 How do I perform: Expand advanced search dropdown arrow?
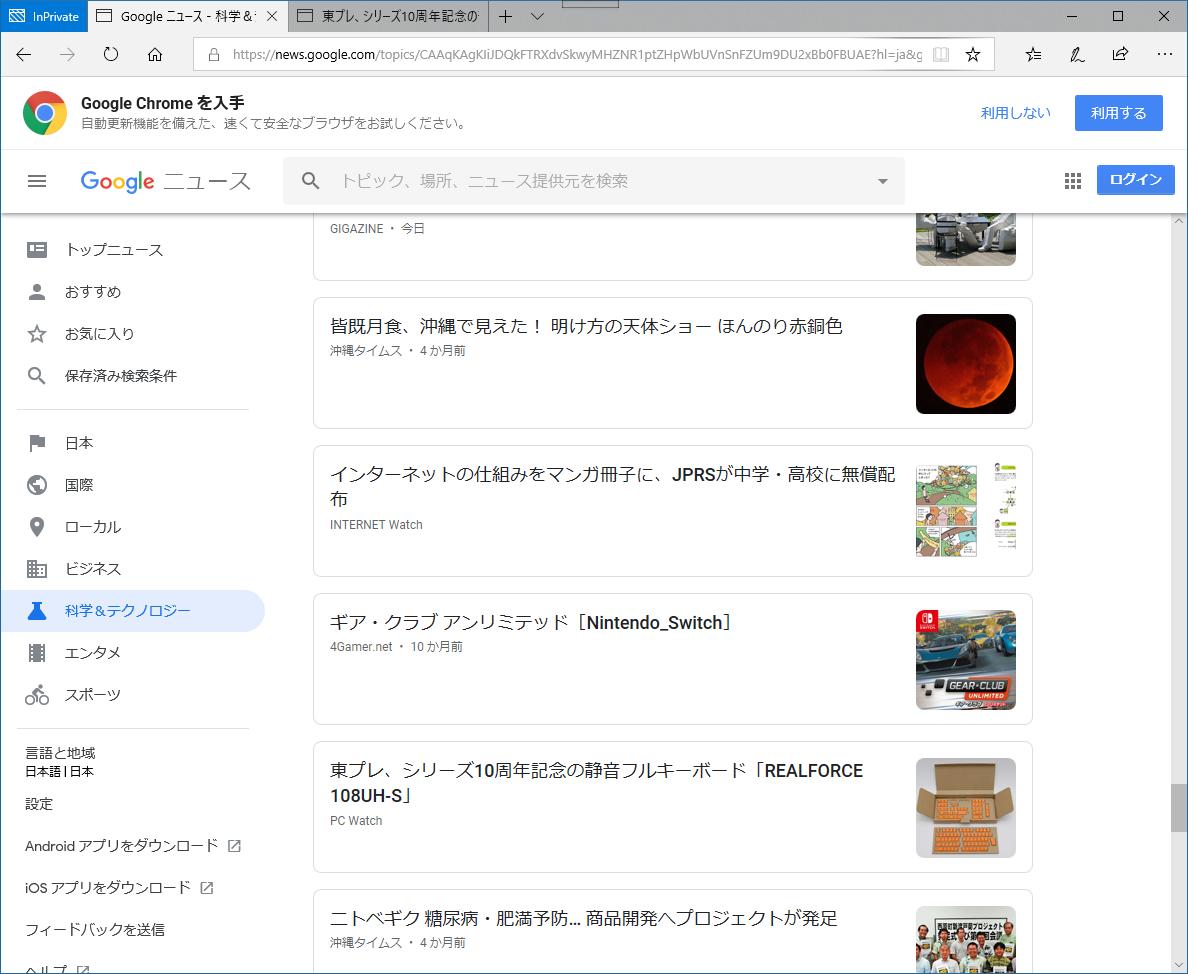883,181
